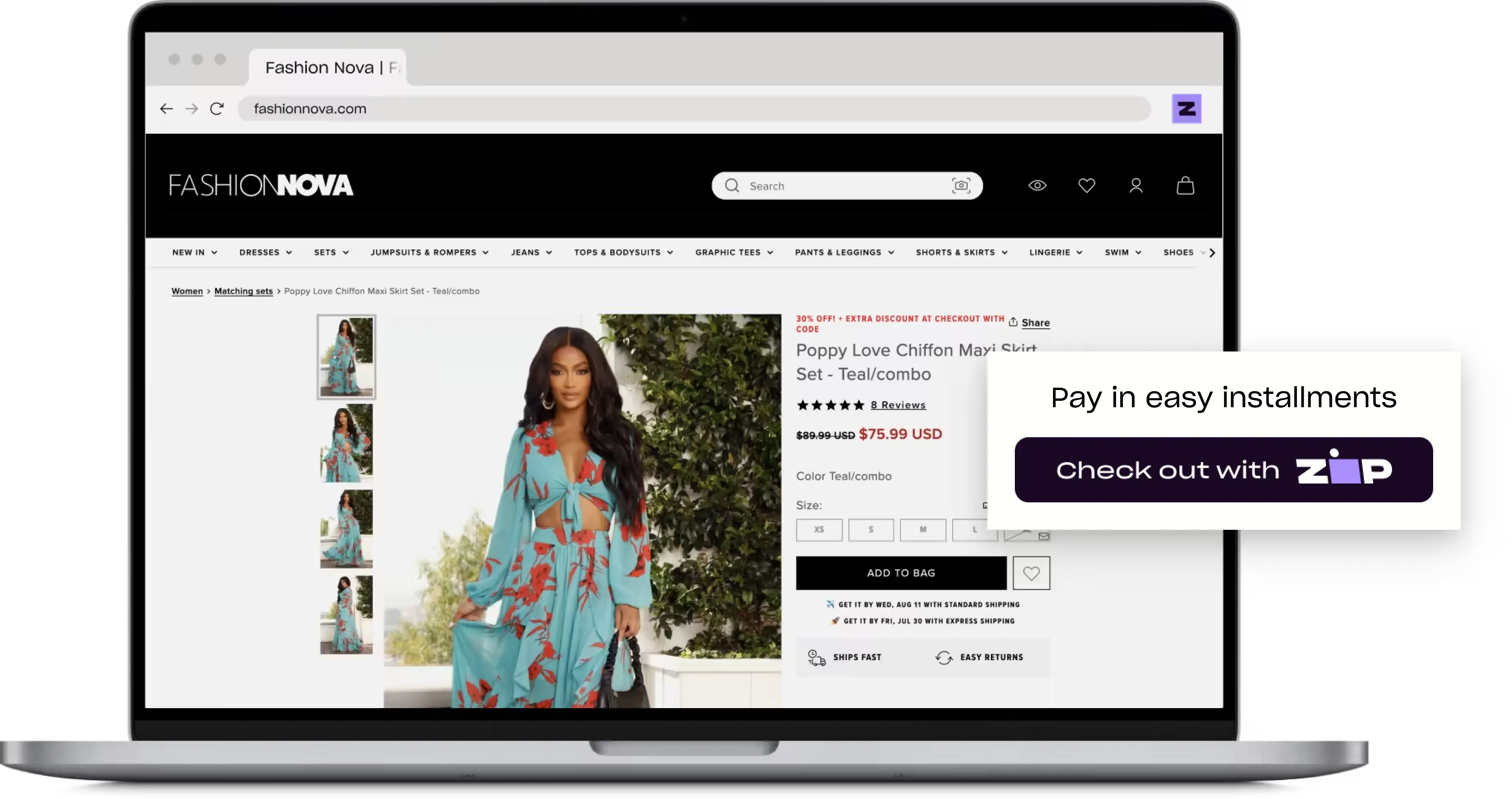Expand the DRESSES navigation dropdown

[264, 252]
